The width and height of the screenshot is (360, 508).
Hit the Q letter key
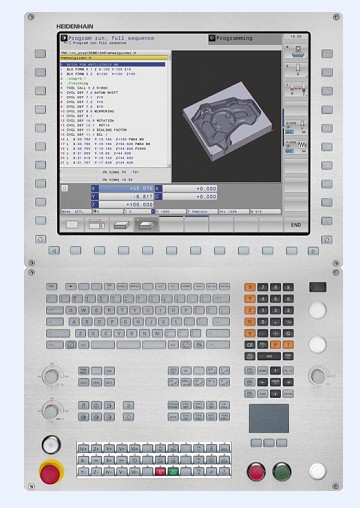(71, 310)
